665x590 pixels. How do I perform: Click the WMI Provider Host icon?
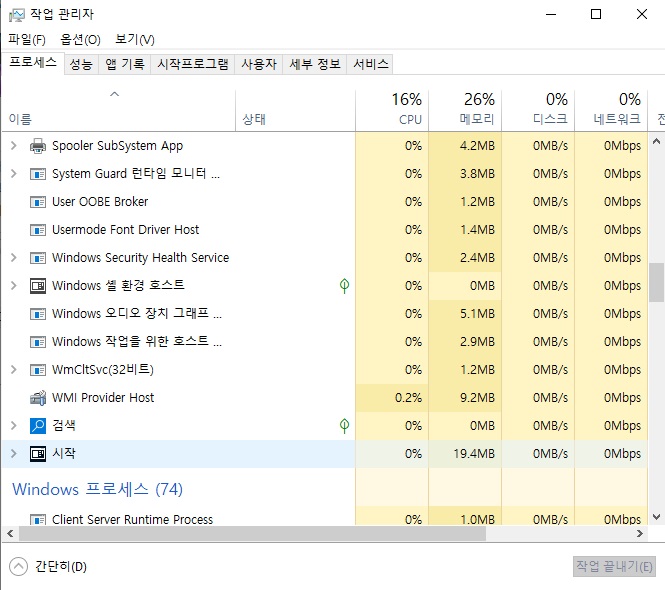tap(38, 398)
